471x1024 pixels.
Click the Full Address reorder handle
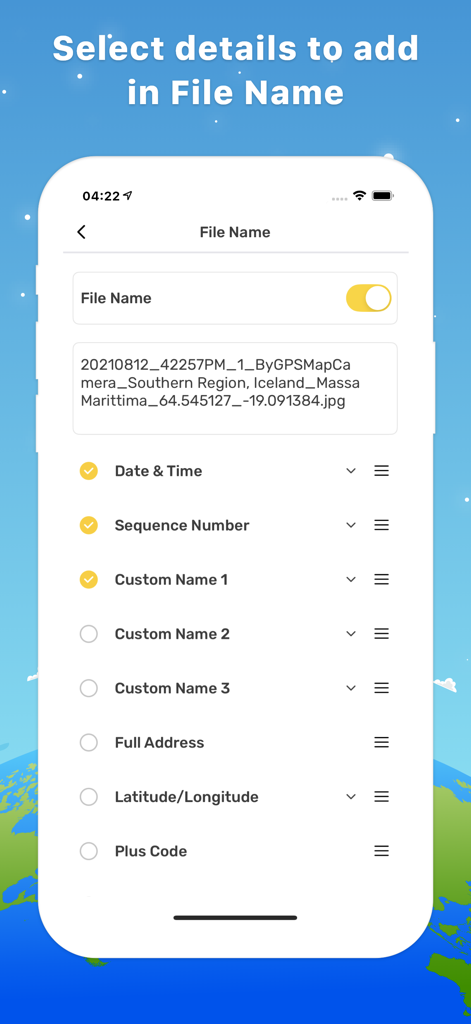click(x=382, y=743)
